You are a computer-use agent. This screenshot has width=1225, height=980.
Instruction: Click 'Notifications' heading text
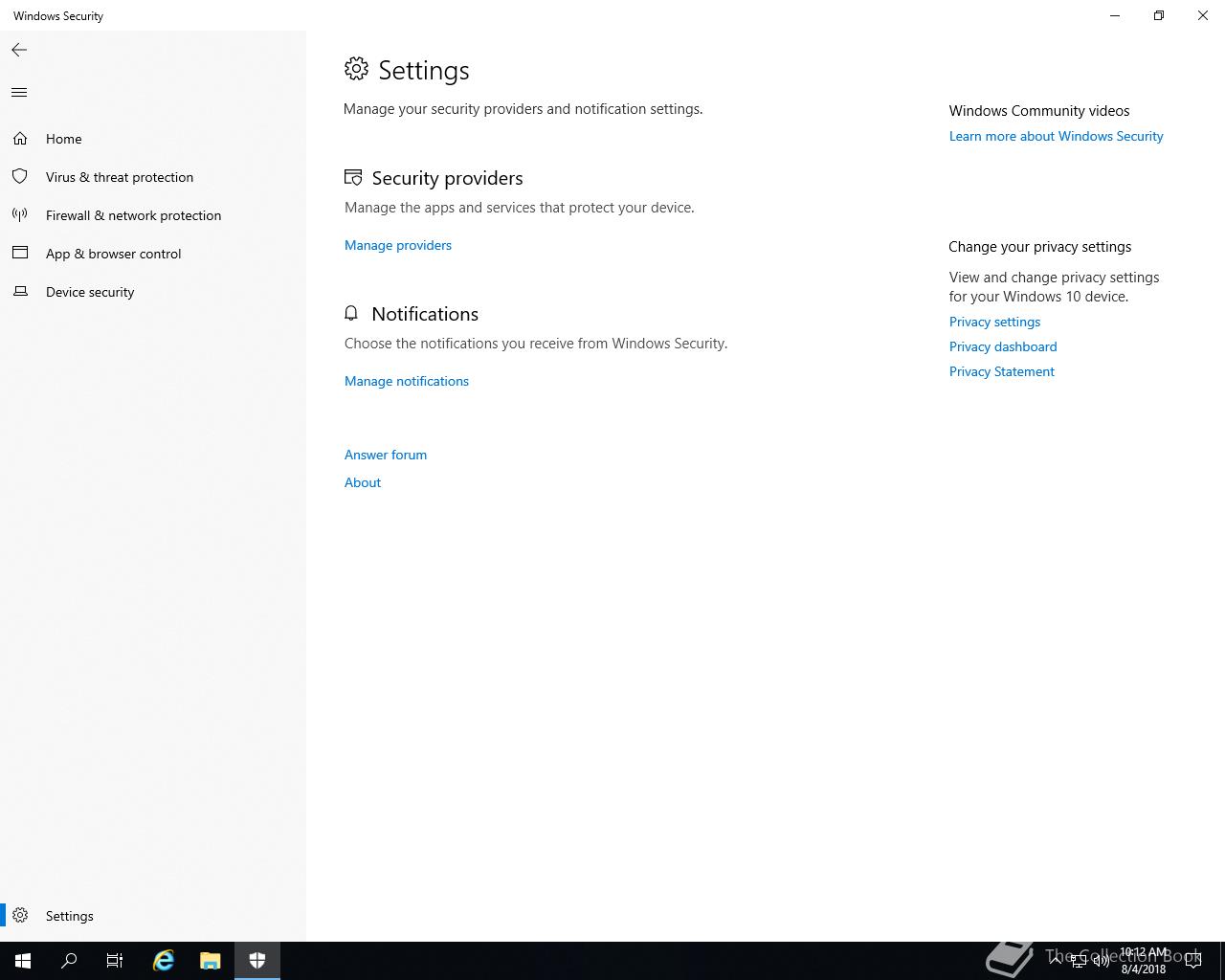pyautogui.click(x=425, y=314)
